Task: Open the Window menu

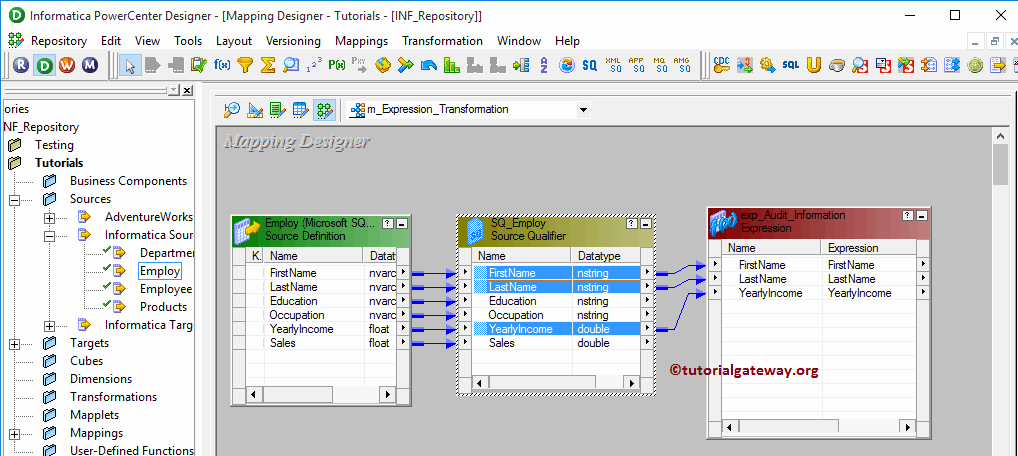Action: [519, 41]
